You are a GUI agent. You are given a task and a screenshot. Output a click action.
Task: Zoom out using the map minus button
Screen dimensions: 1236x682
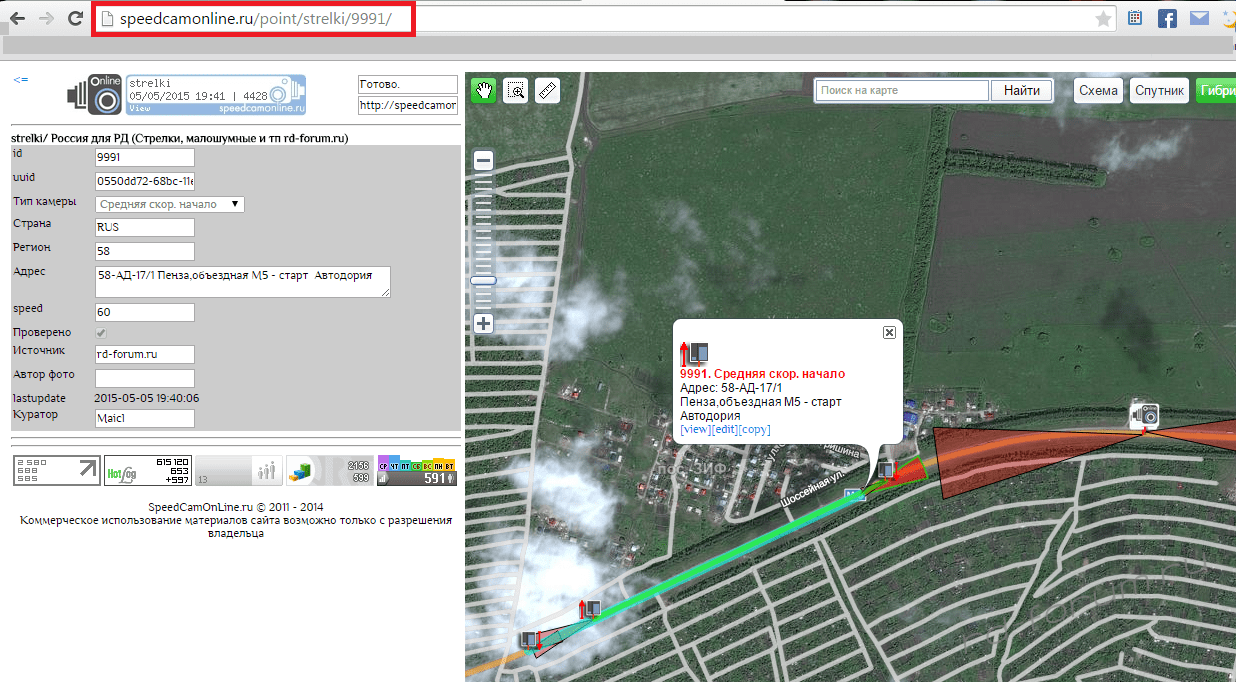pos(484,161)
